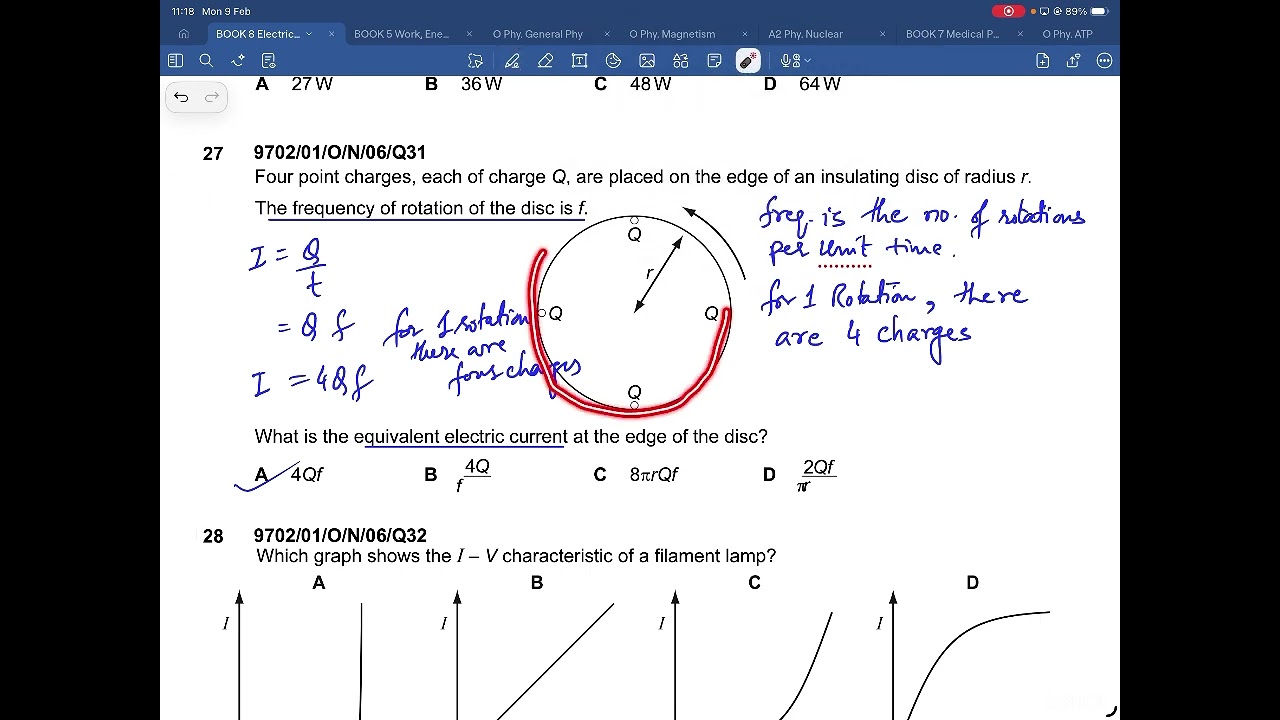Insert an image with picture tool
The image size is (1280, 720).
coord(647,61)
